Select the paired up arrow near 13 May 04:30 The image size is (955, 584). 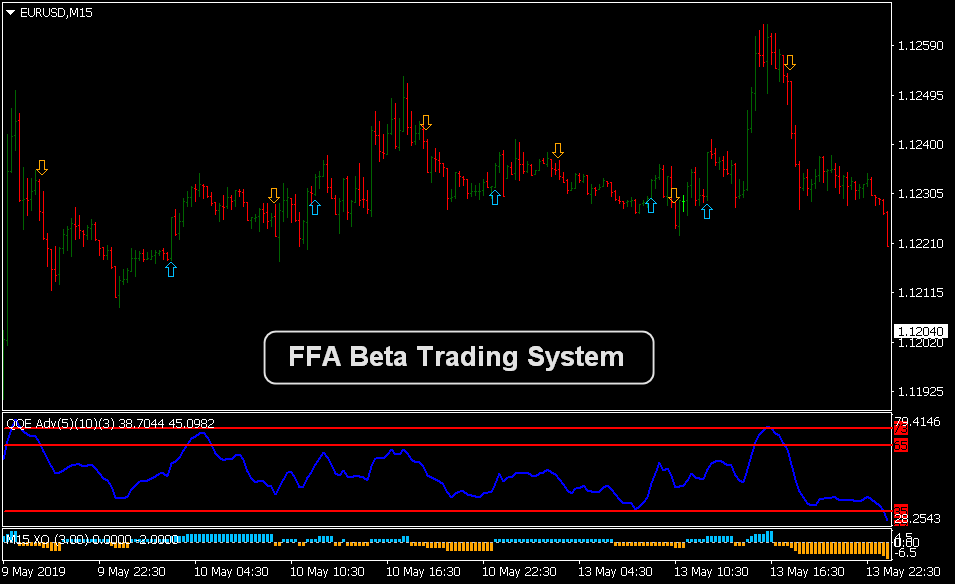click(651, 206)
